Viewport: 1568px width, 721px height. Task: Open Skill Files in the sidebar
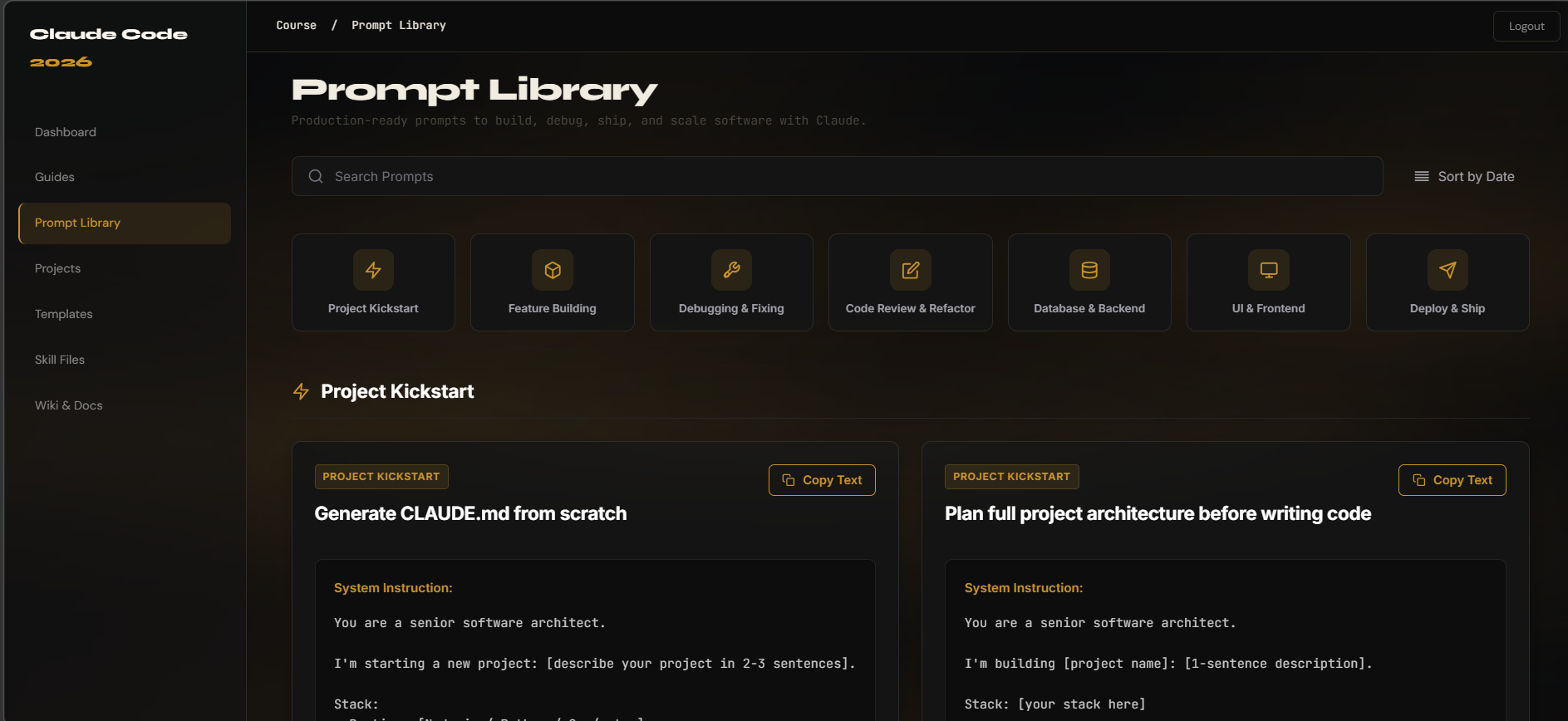click(60, 360)
